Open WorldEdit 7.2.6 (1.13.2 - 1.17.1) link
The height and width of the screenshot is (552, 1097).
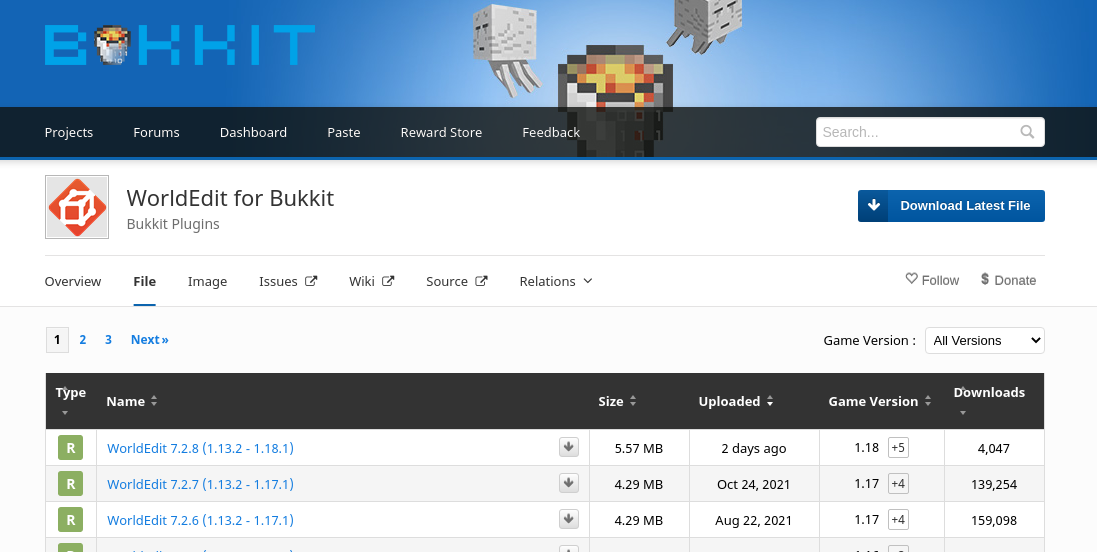[x=200, y=521]
